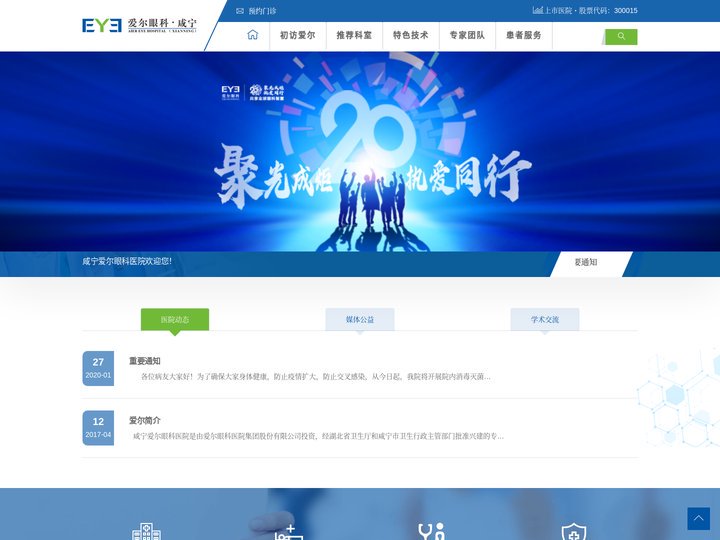Click the 20th anniversary banner image
Image resolution: width=720 pixels, height=540 pixels.
pos(360,152)
